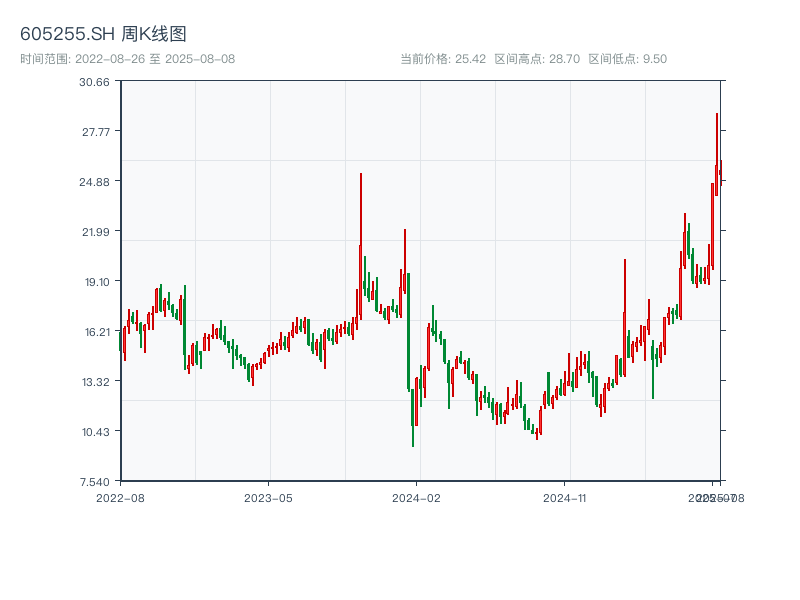The image size is (800, 600).
Task: Select the date range text 2022-08-26 至 2025-08-08
Action: pyautogui.click(x=155, y=59)
